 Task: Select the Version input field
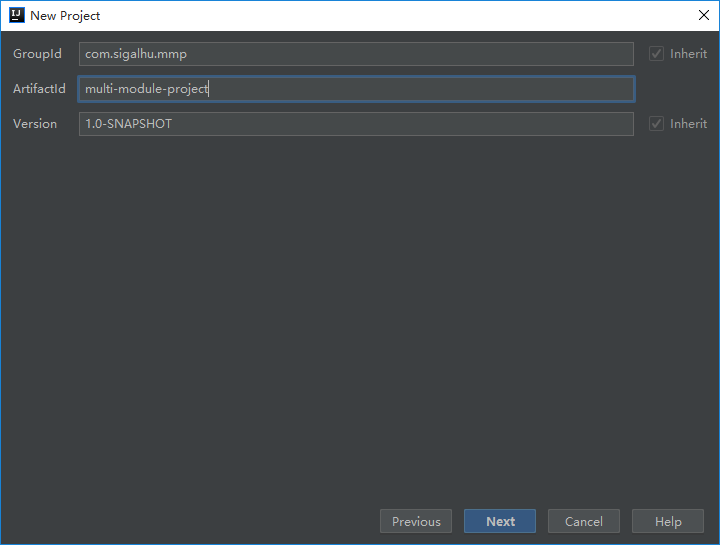point(356,124)
